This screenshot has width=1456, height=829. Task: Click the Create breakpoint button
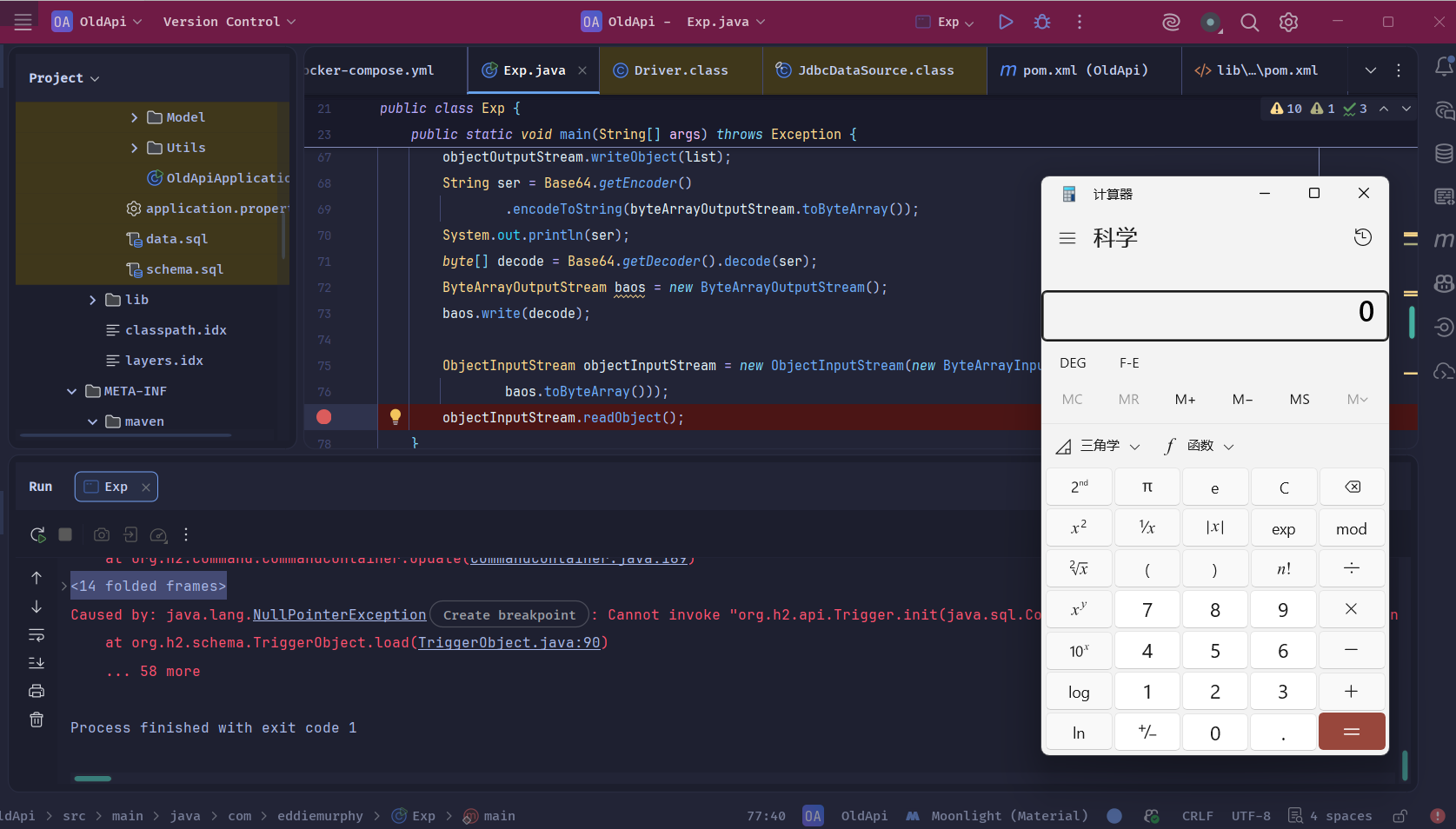(509, 615)
